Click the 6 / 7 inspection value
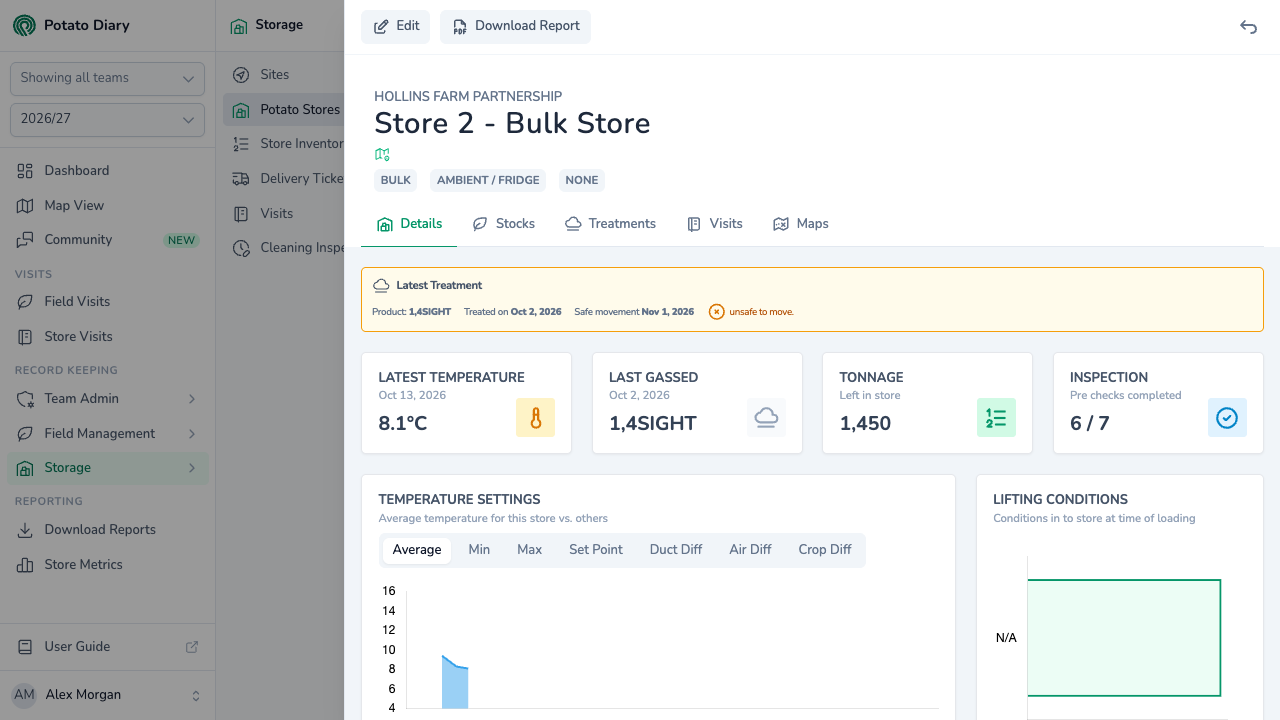This screenshot has height=720, width=1280. (1090, 424)
